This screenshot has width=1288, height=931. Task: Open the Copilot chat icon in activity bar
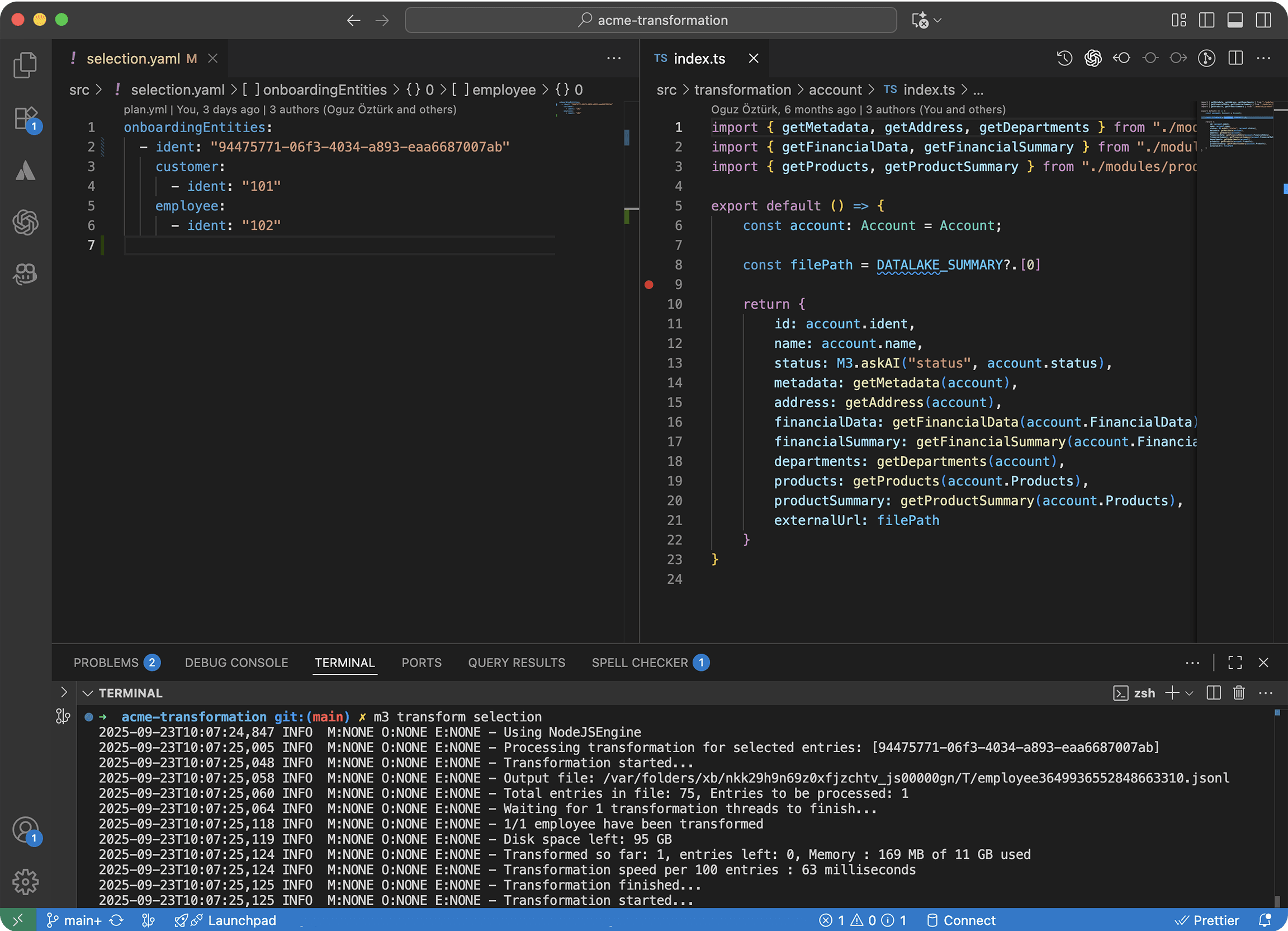(x=25, y=275)
